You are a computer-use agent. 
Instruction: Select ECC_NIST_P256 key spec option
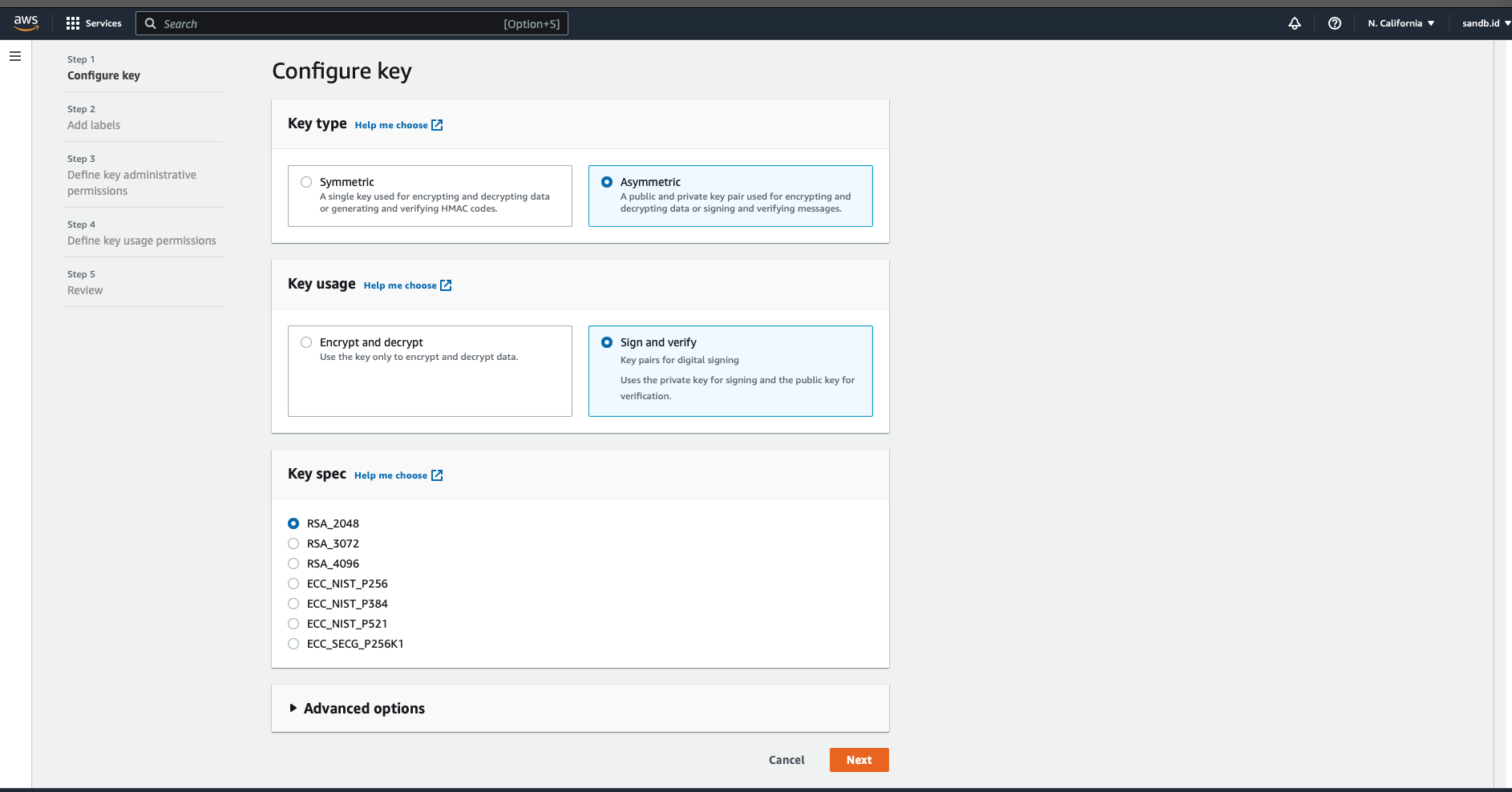pos(293,584)
